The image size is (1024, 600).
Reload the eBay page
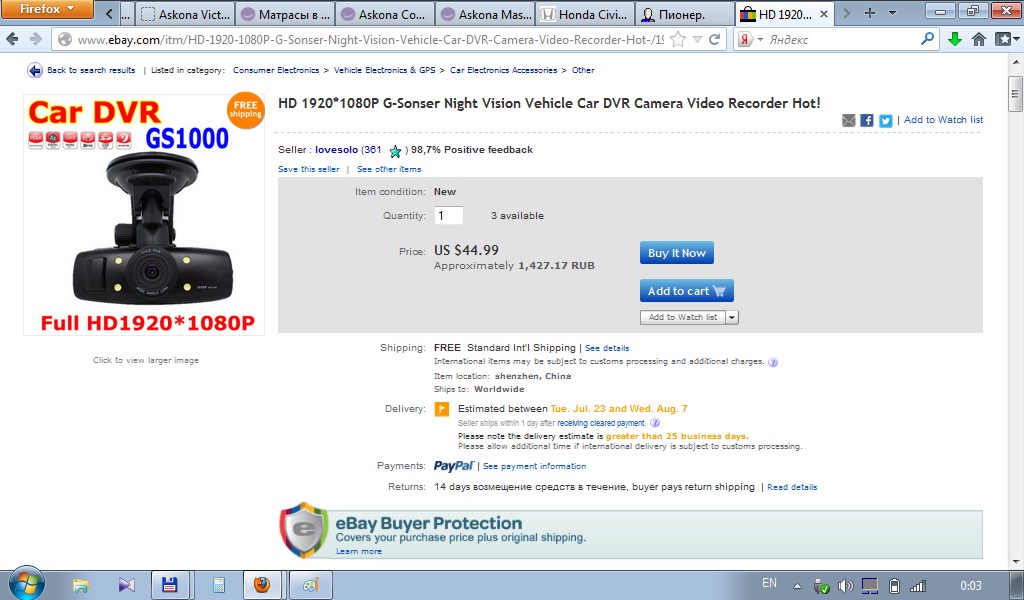pos(715,39)
